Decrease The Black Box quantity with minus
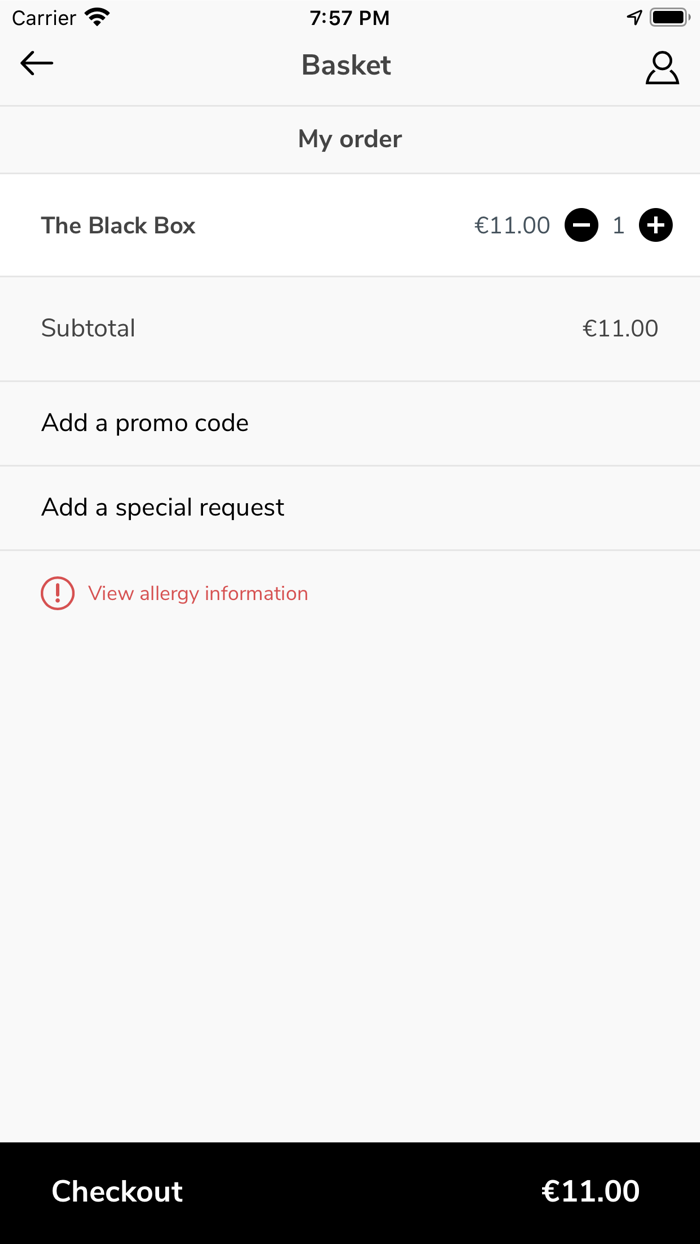The height and width of the screenshot is (1244, 700). coord(581,226)
